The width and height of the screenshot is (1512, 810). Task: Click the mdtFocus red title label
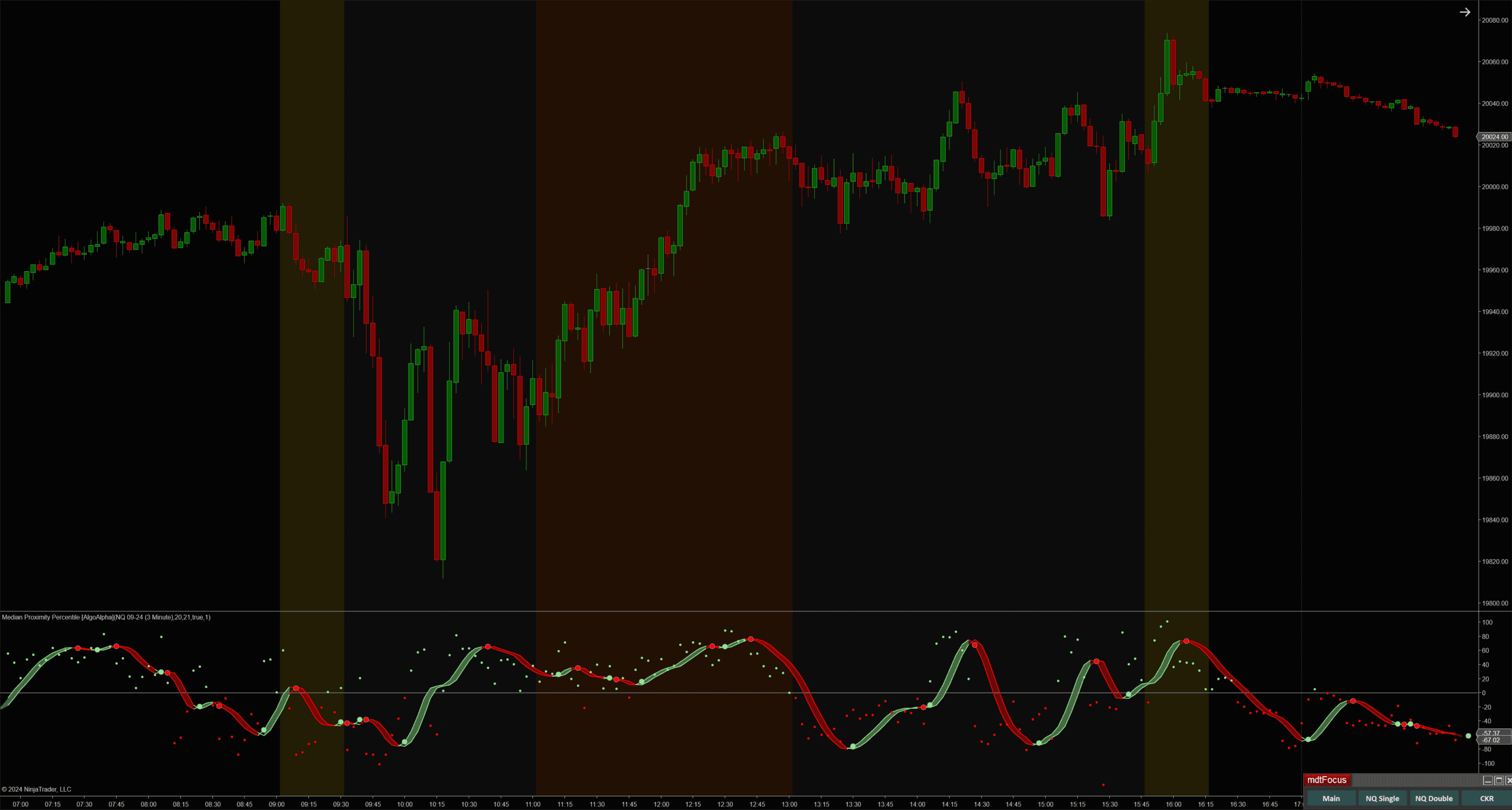click(x=1327, y=780)
